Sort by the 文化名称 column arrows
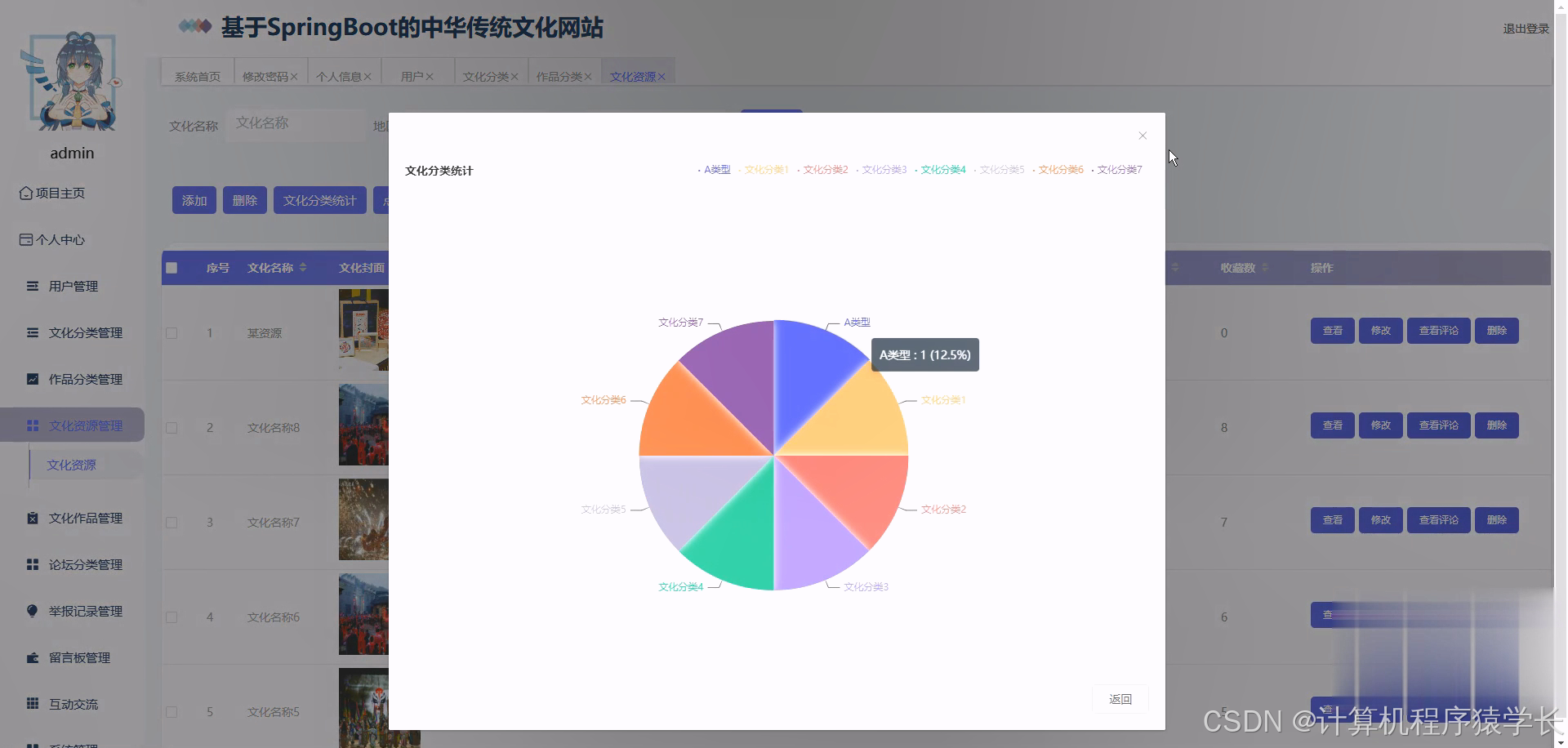The height and width of the screenshot is (748, 1568). coord(303,267)
